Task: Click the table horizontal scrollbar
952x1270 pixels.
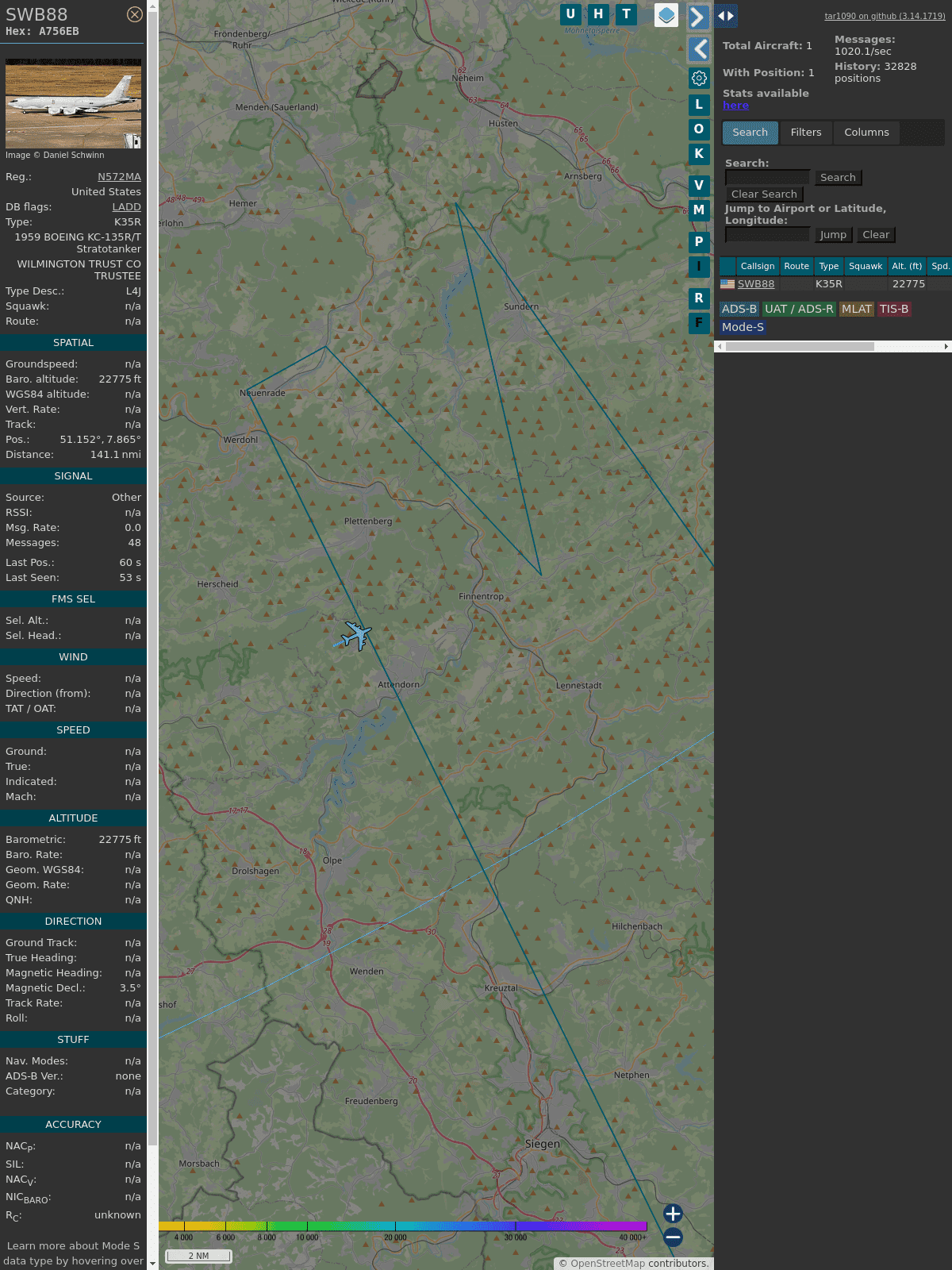Action: pos(800,346)
